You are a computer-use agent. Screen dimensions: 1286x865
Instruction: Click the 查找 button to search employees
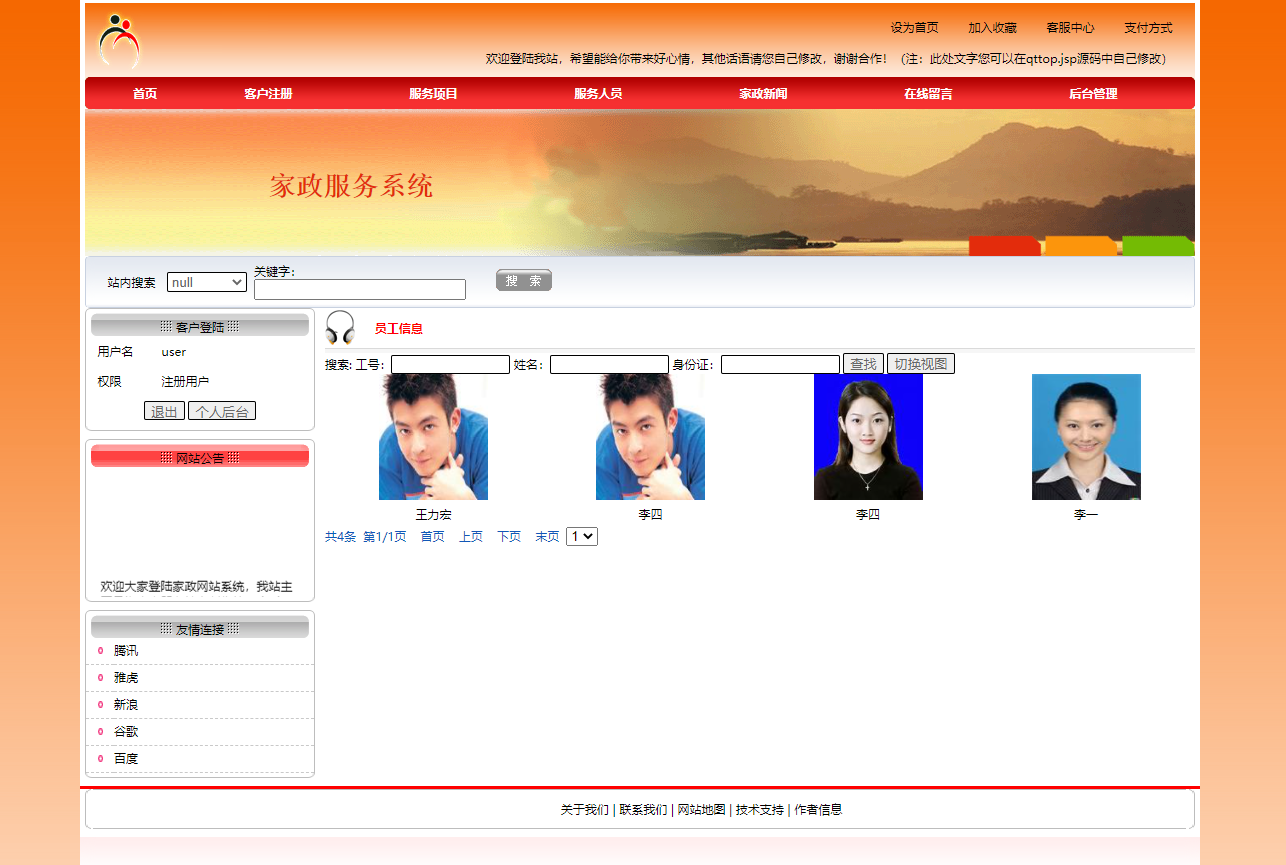coord(862,363)
